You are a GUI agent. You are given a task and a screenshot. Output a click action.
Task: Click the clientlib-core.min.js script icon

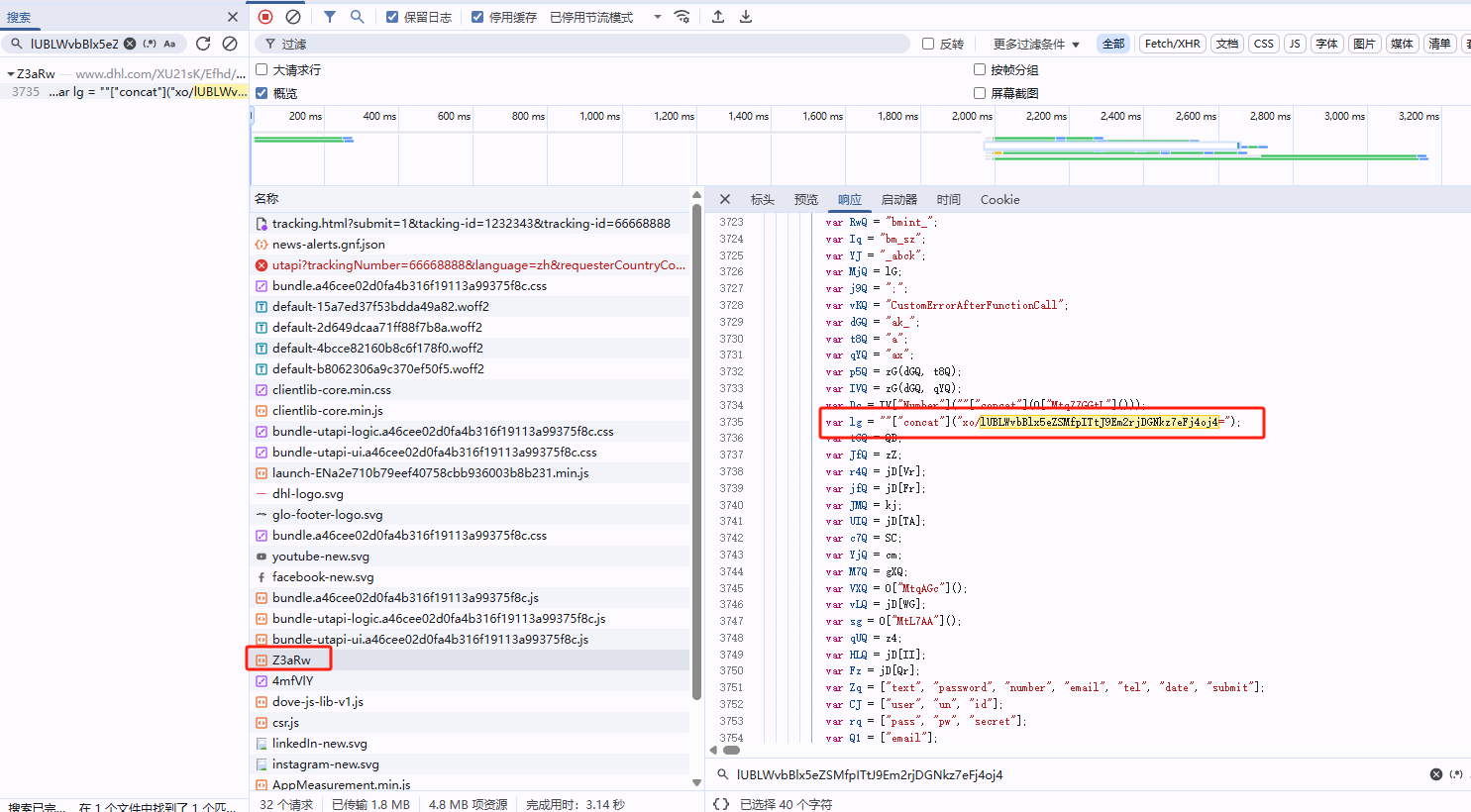coord(262,411)
